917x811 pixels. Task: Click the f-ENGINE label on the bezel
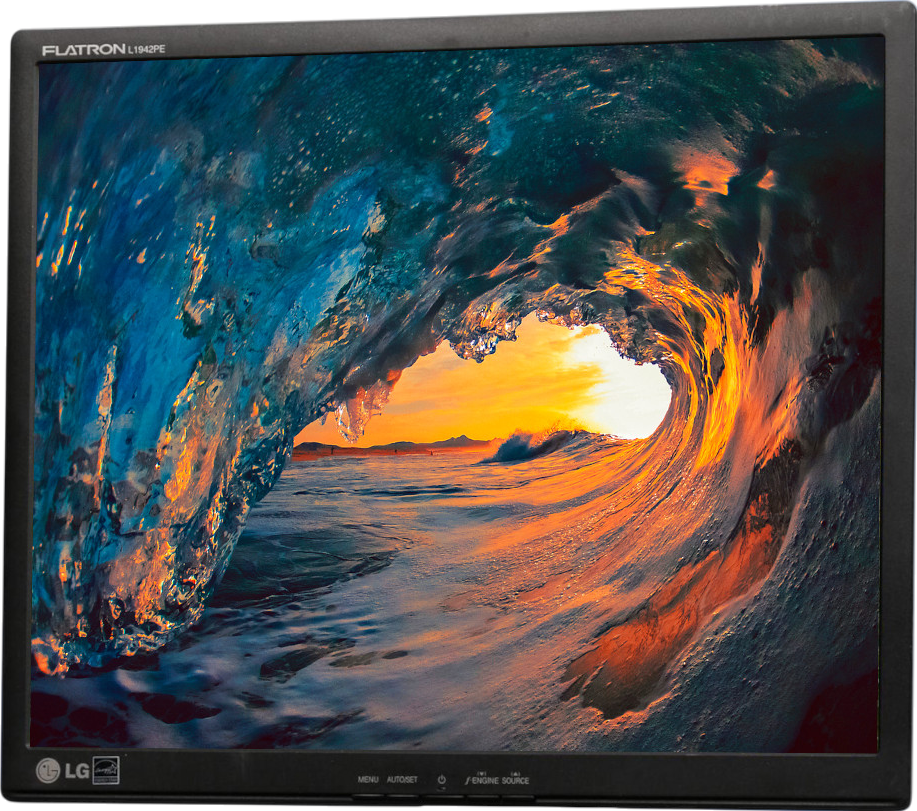coord(481,780)
